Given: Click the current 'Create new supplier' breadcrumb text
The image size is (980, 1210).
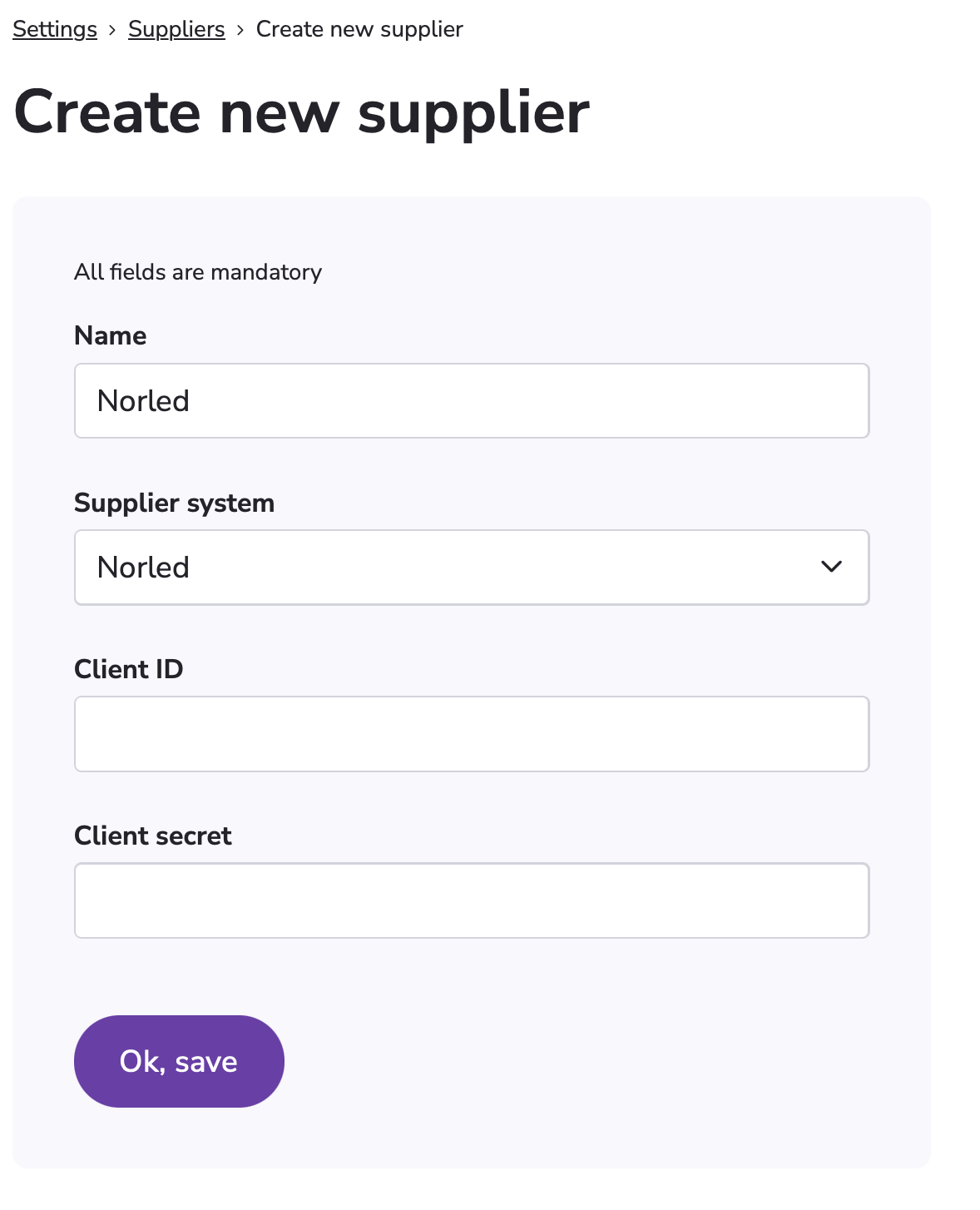Looking at the screenshot, I should (x=359, y=29).
